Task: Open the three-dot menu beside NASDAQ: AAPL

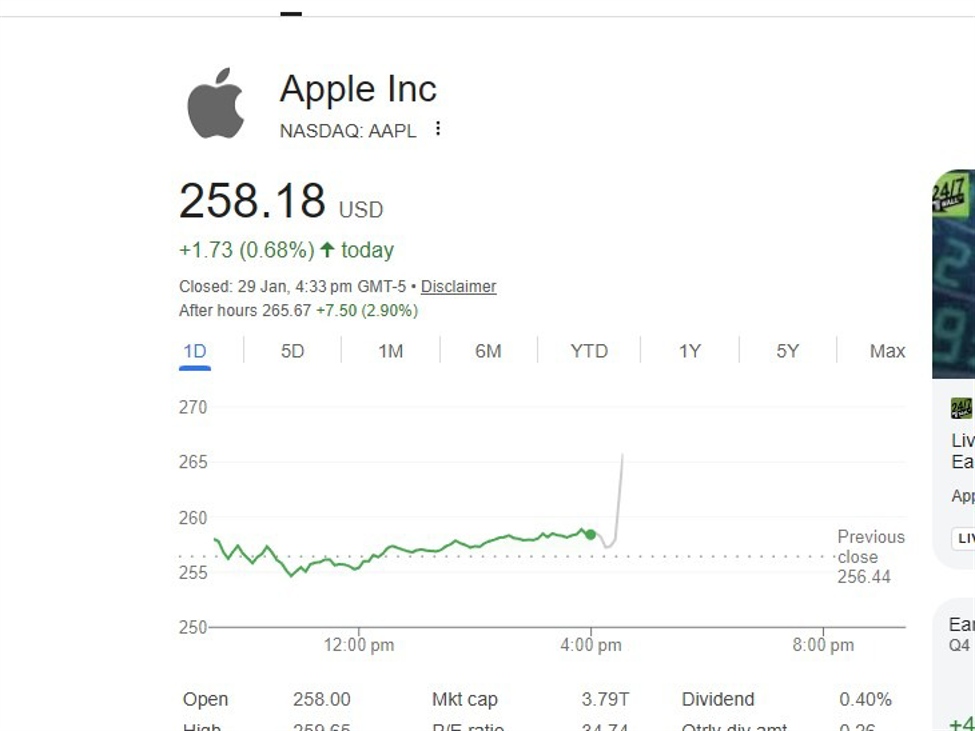Action: (x=437, y=129)
